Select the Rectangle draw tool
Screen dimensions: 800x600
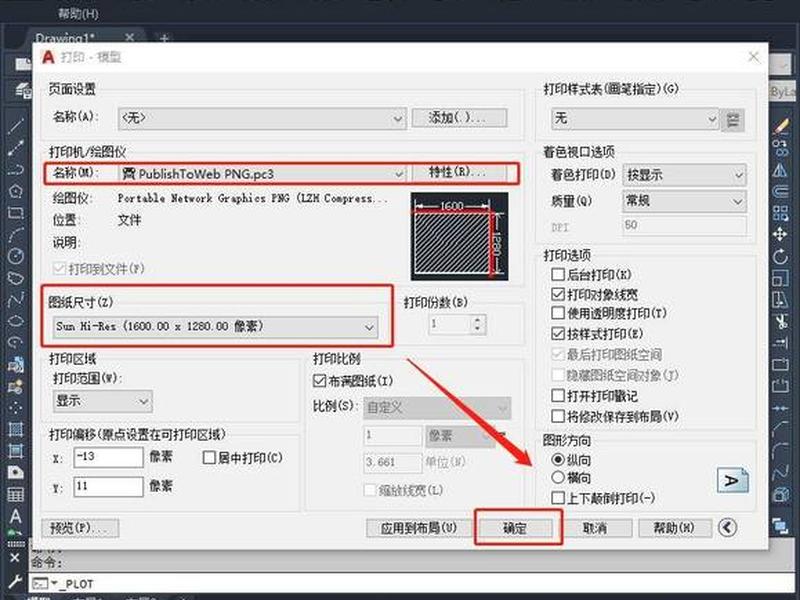[16, 212]
